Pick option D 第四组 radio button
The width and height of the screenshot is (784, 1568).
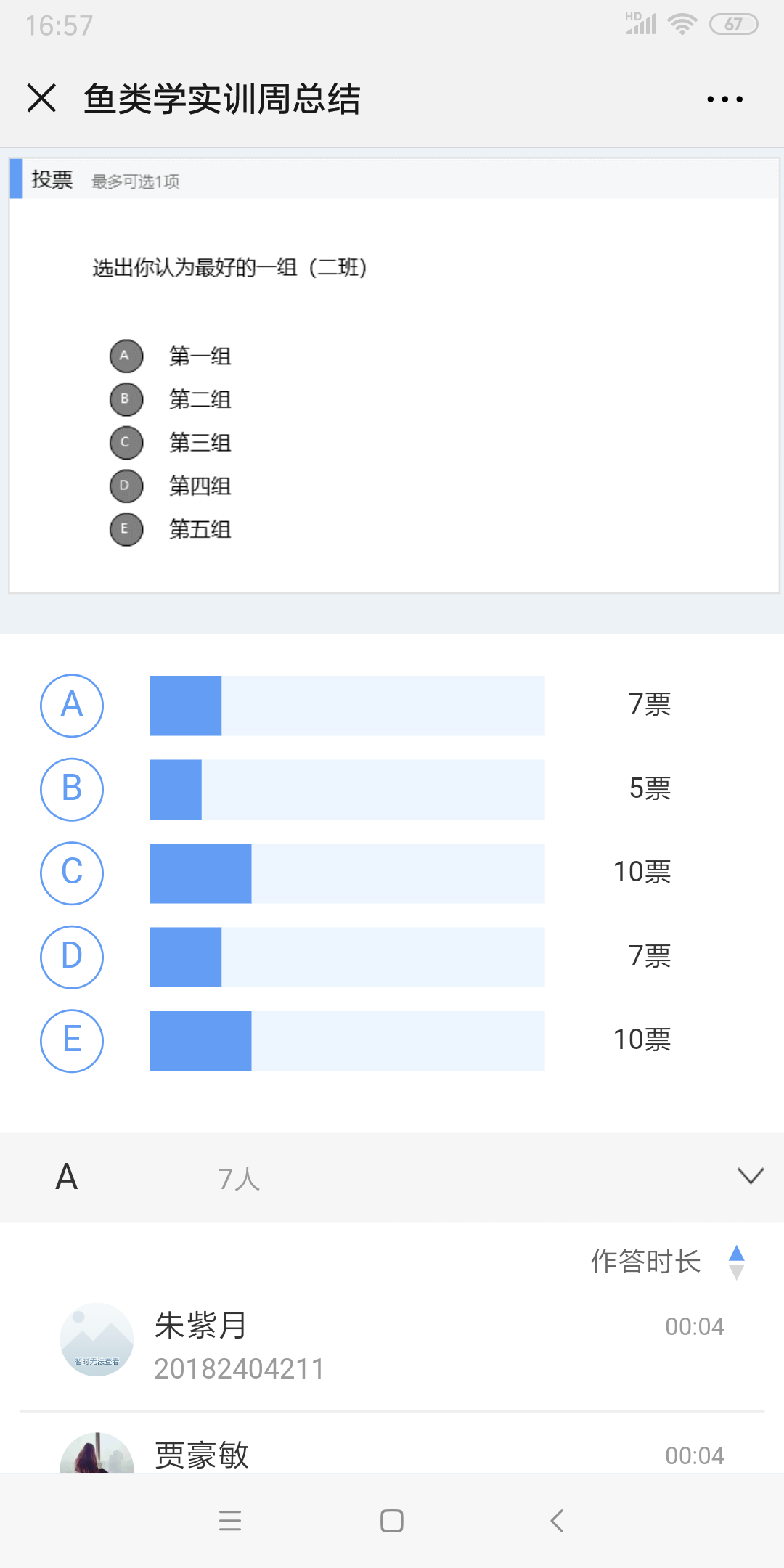click(x=126, y=486)
